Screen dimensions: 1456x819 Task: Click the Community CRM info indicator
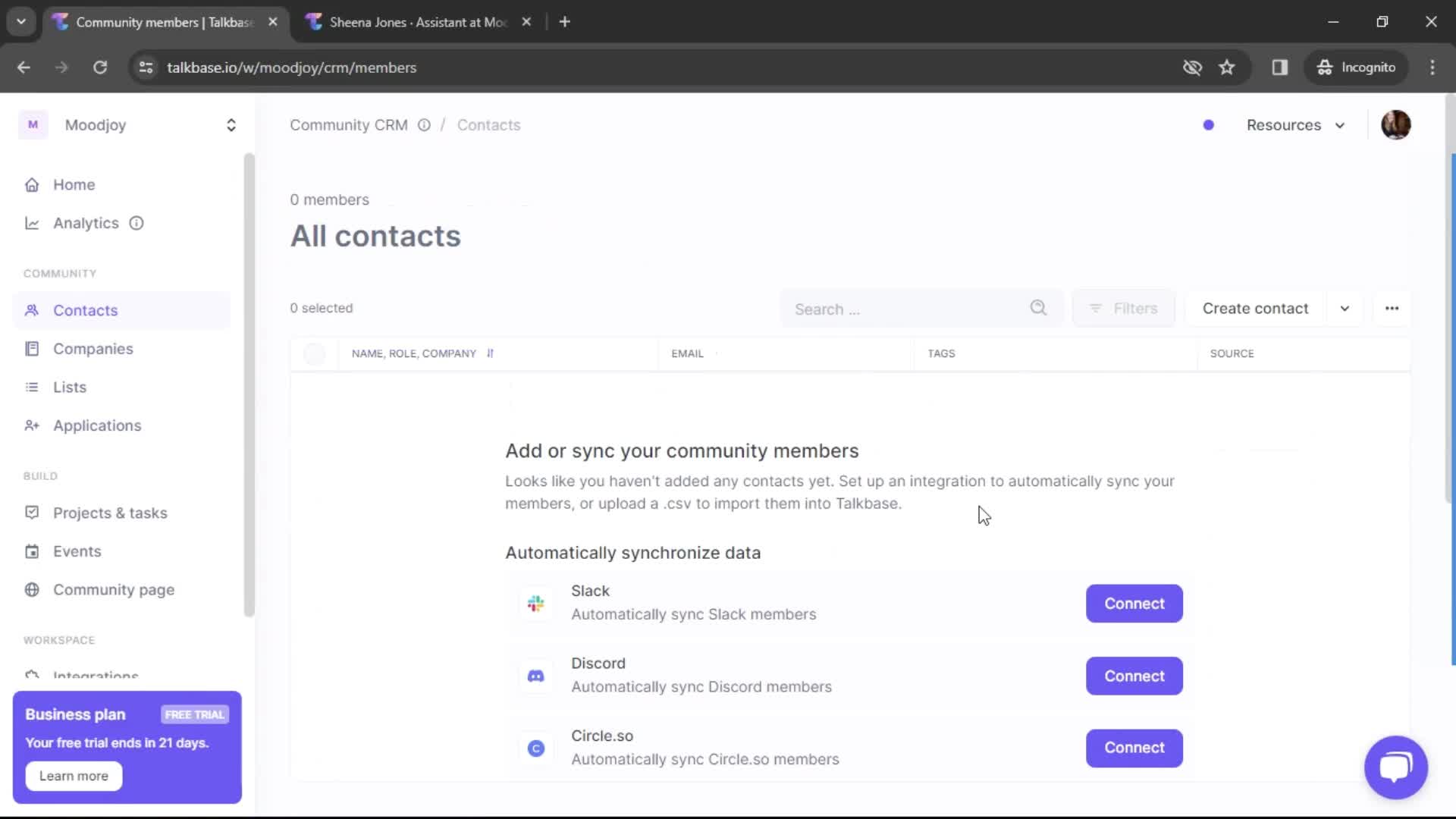(423, 125)
